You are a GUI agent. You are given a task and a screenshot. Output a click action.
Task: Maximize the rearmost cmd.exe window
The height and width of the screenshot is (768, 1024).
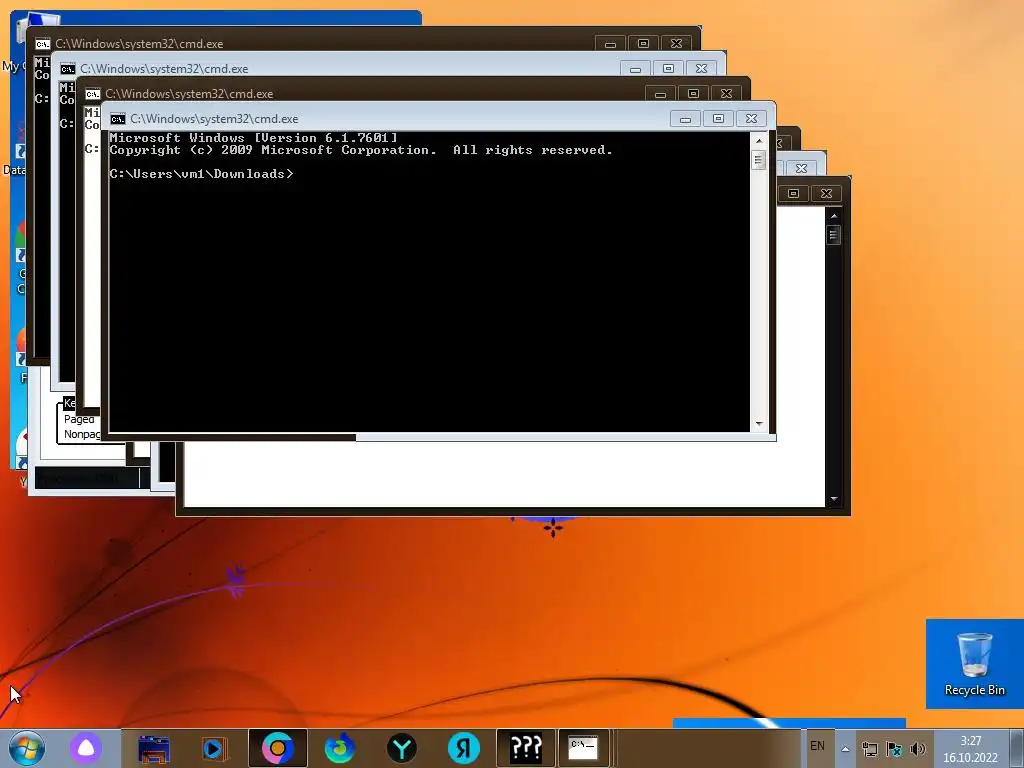[643, 44]
